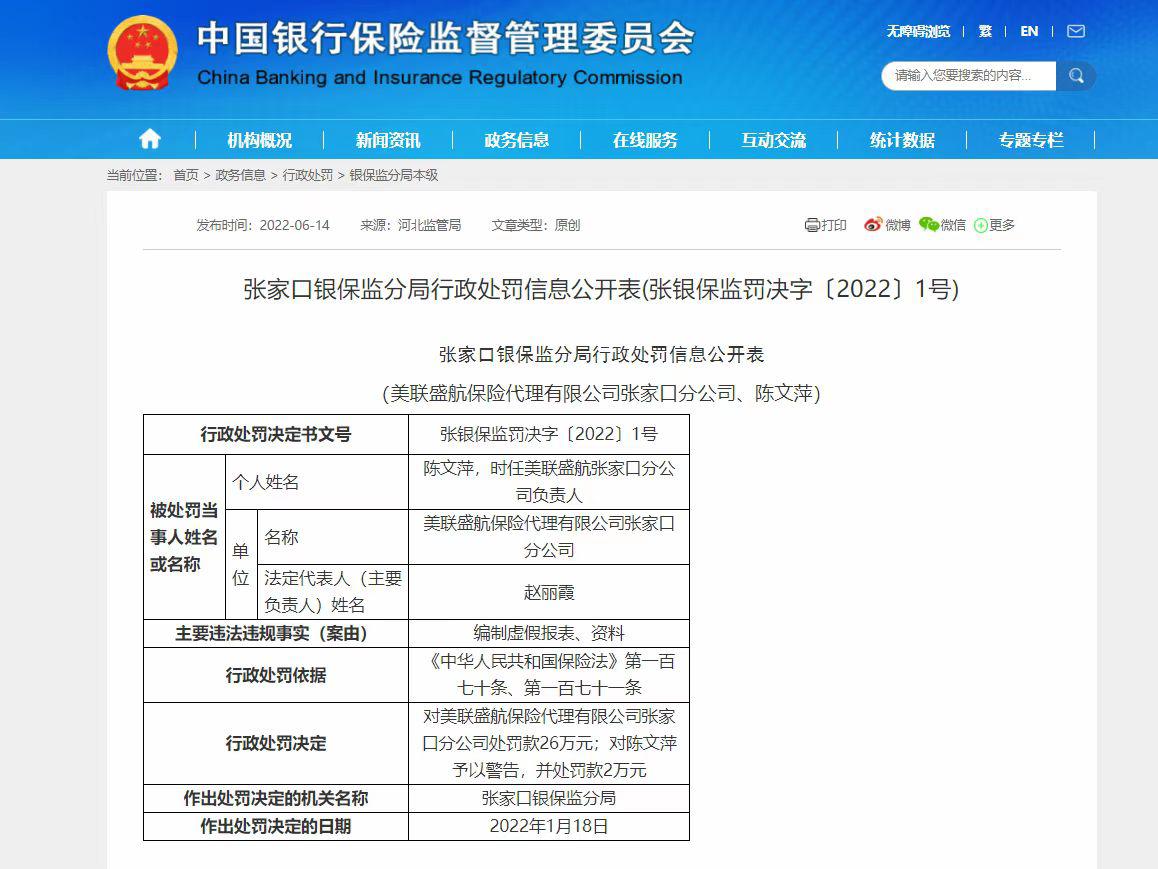Click the national emblem logo
1158x869 pixels.
click(x=142, y=53)
